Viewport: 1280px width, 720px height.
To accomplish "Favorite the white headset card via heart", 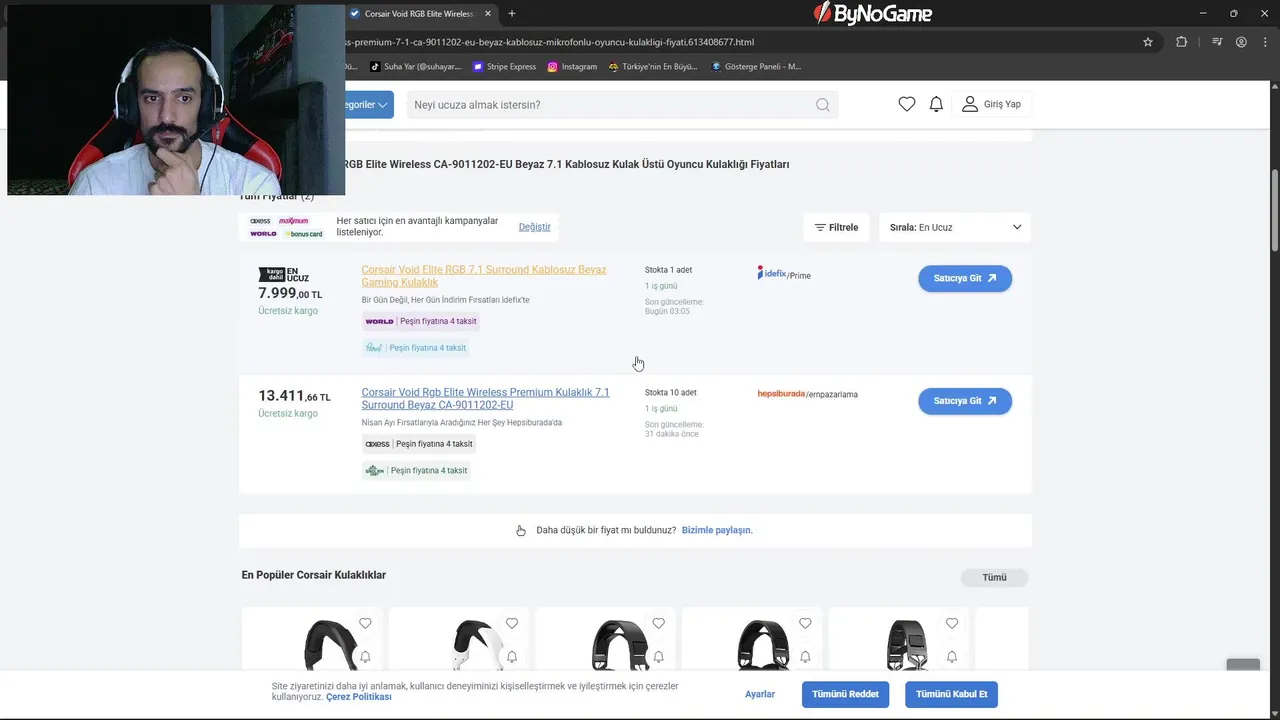I will (512, 623).
